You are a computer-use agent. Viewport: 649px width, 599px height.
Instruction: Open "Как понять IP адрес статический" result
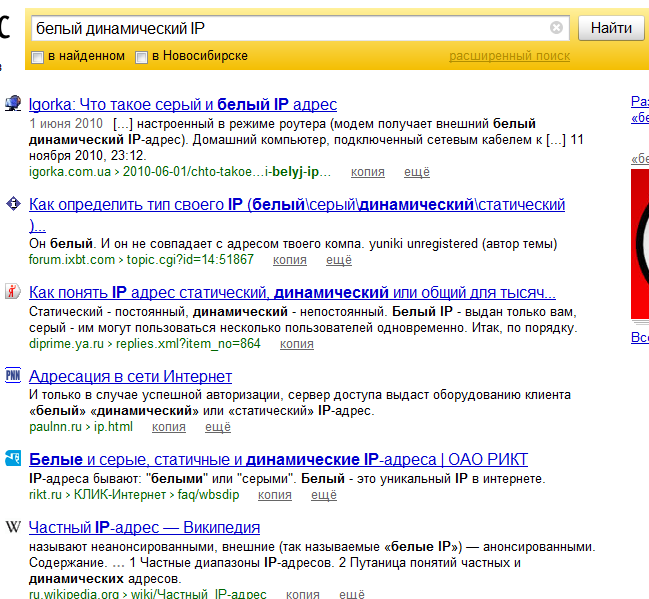click(292, 293)
